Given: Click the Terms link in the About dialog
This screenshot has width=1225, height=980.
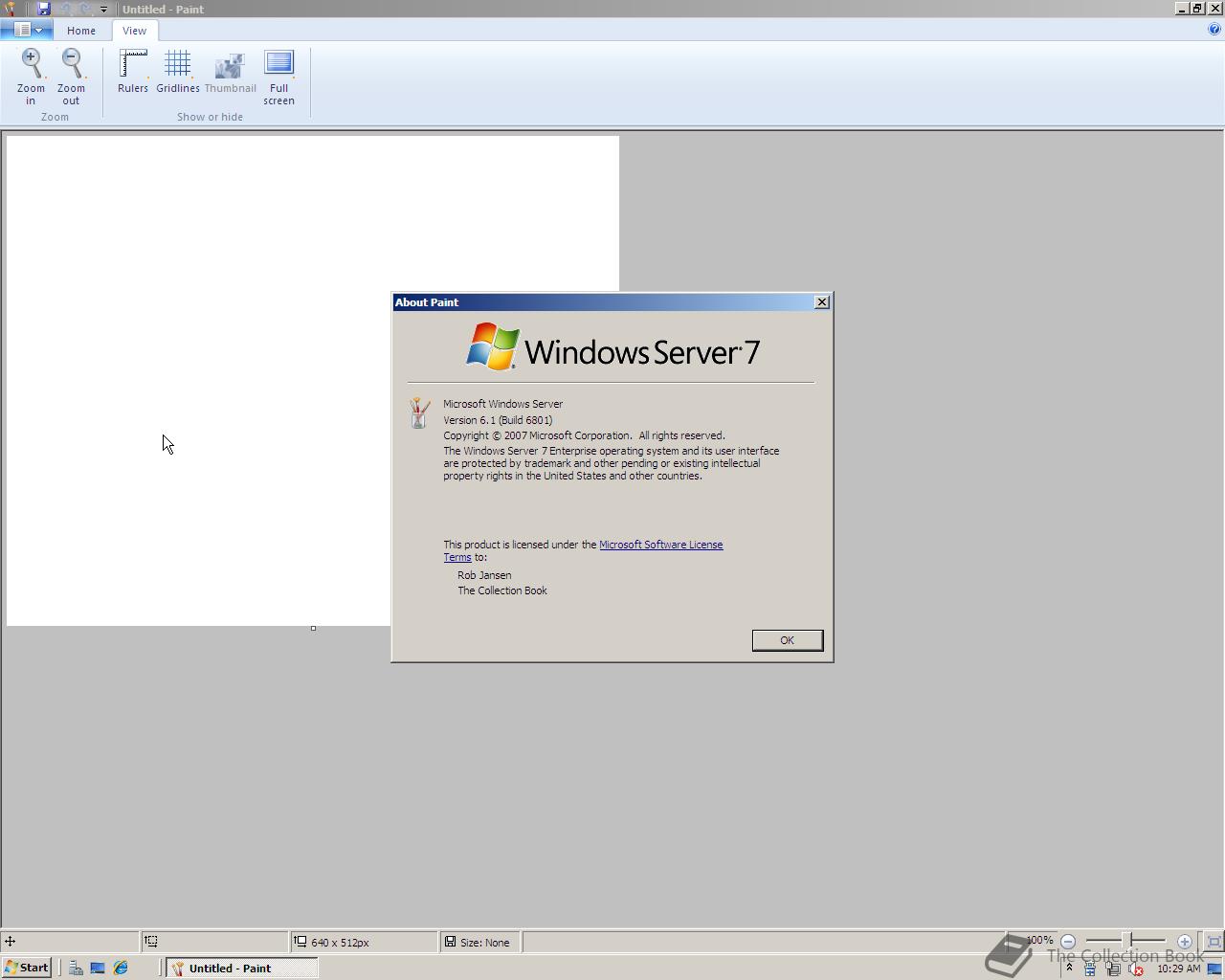Looking at the screenshot, I should 457,557.
